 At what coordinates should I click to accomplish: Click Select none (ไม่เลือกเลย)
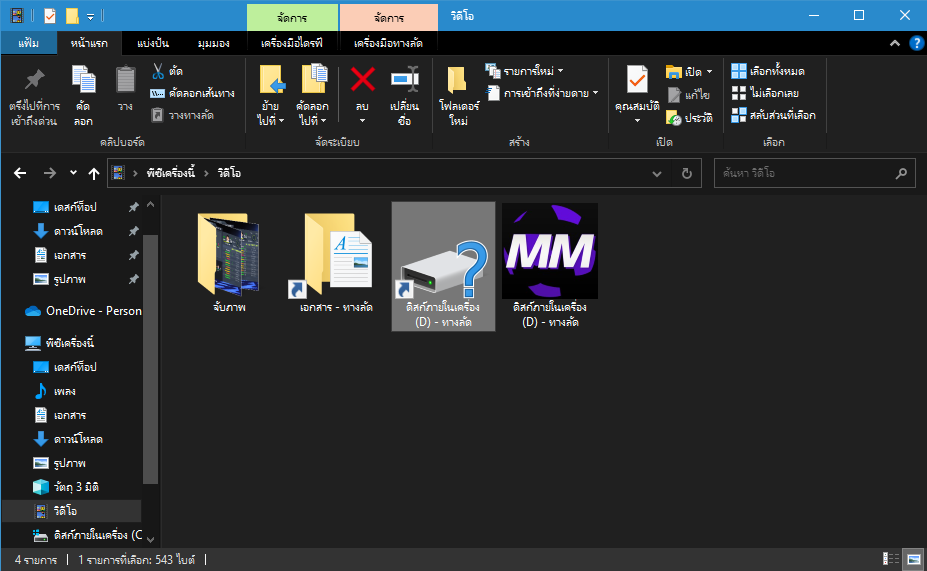(x=765, y=93)
